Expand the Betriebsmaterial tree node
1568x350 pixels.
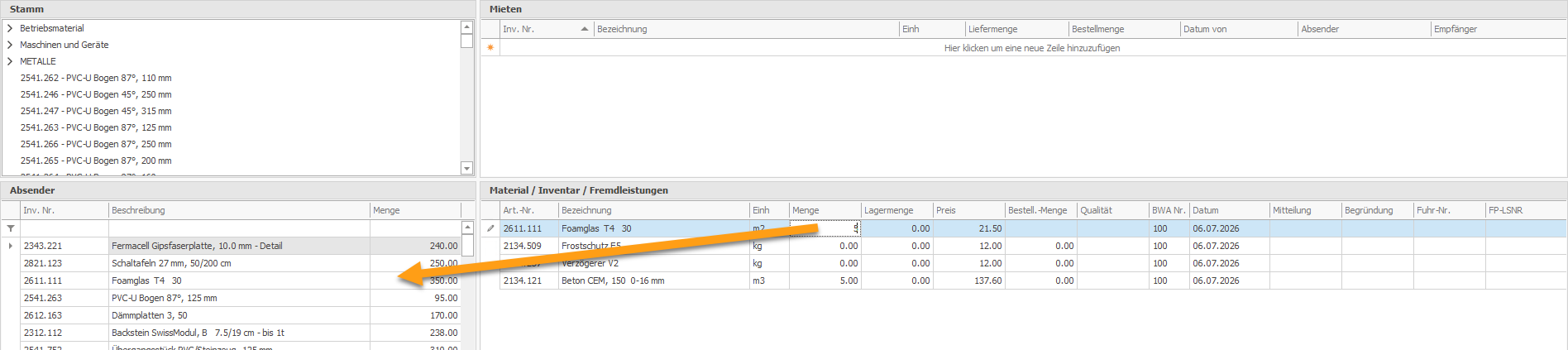[10, 28]
